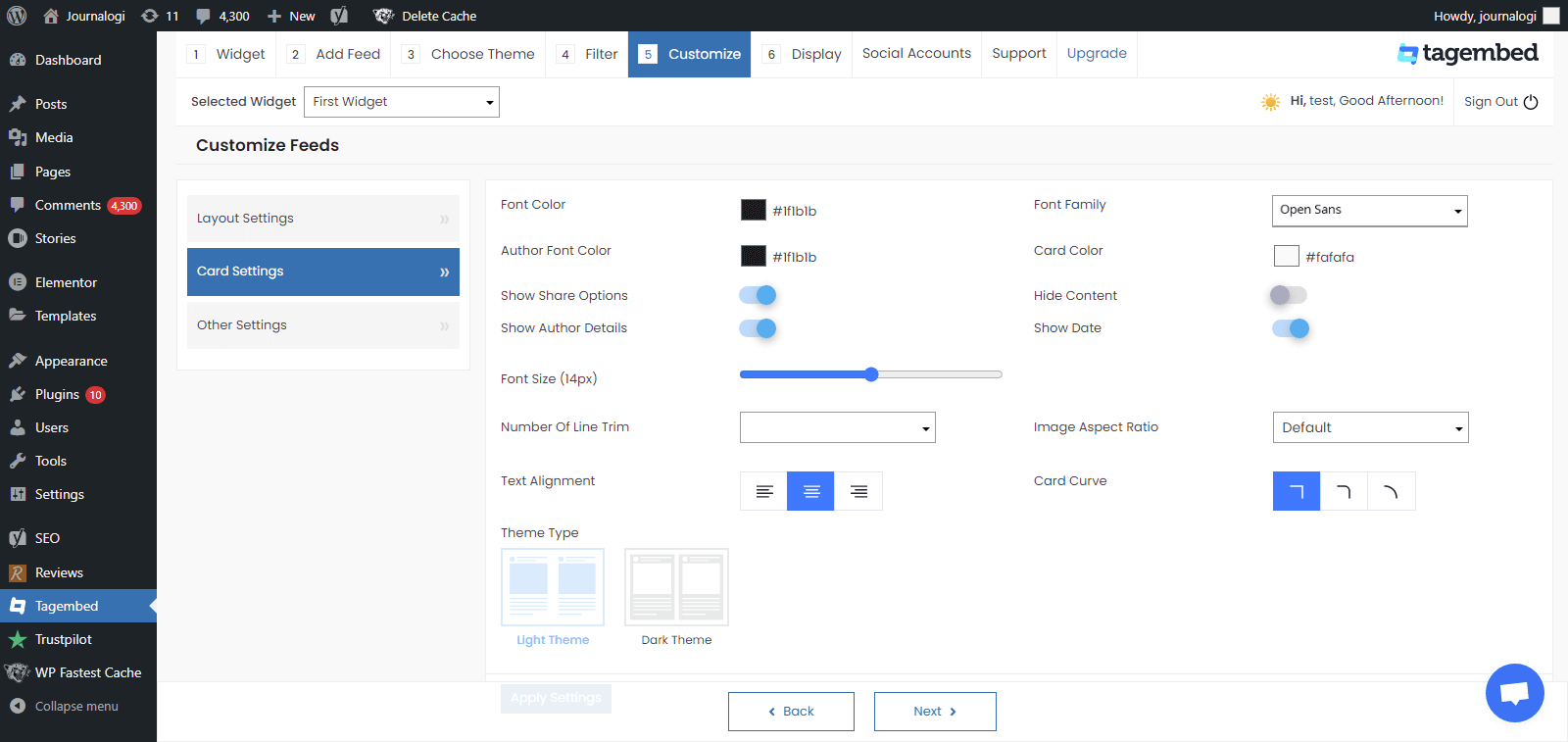Image resolution: width=1568 pixels, height=742 pixels.
Task: Click the left text alignment icon
Action: pos(764,491)
